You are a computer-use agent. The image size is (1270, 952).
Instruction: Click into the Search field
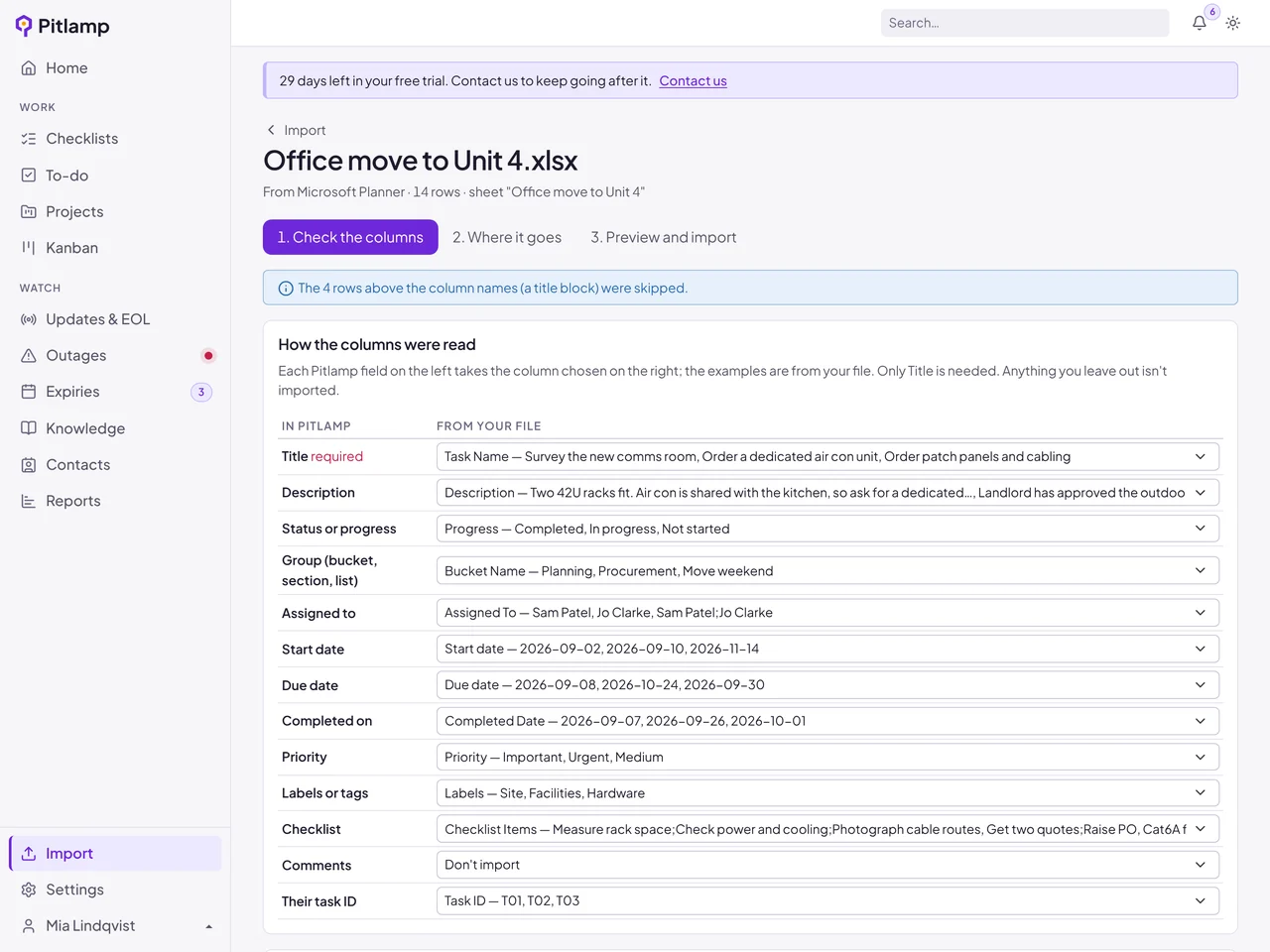pyautogui.click(x=1025, y=23)
